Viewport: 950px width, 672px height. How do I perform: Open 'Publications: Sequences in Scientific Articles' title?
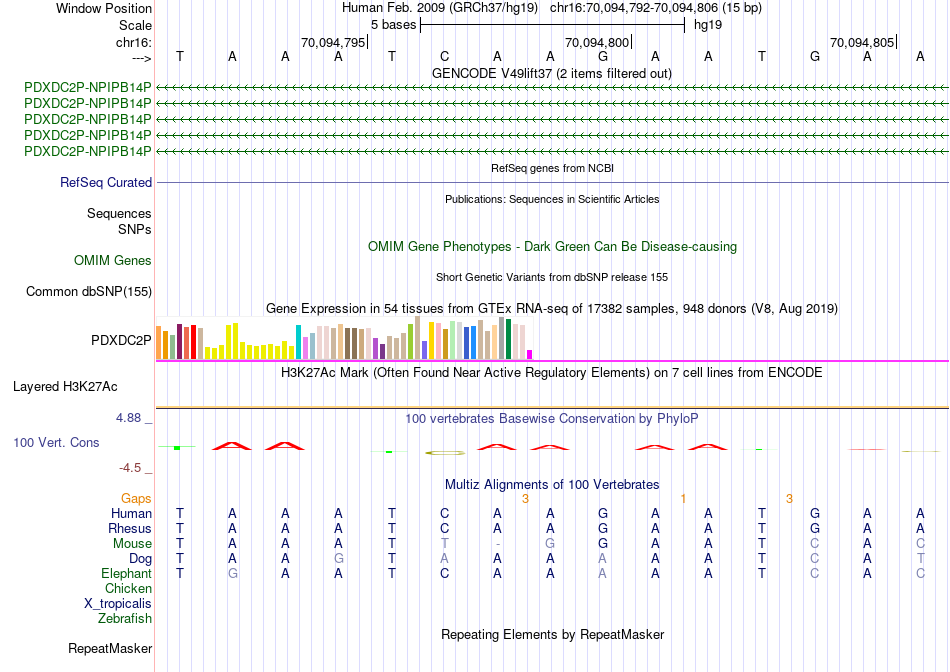point(552,199)
